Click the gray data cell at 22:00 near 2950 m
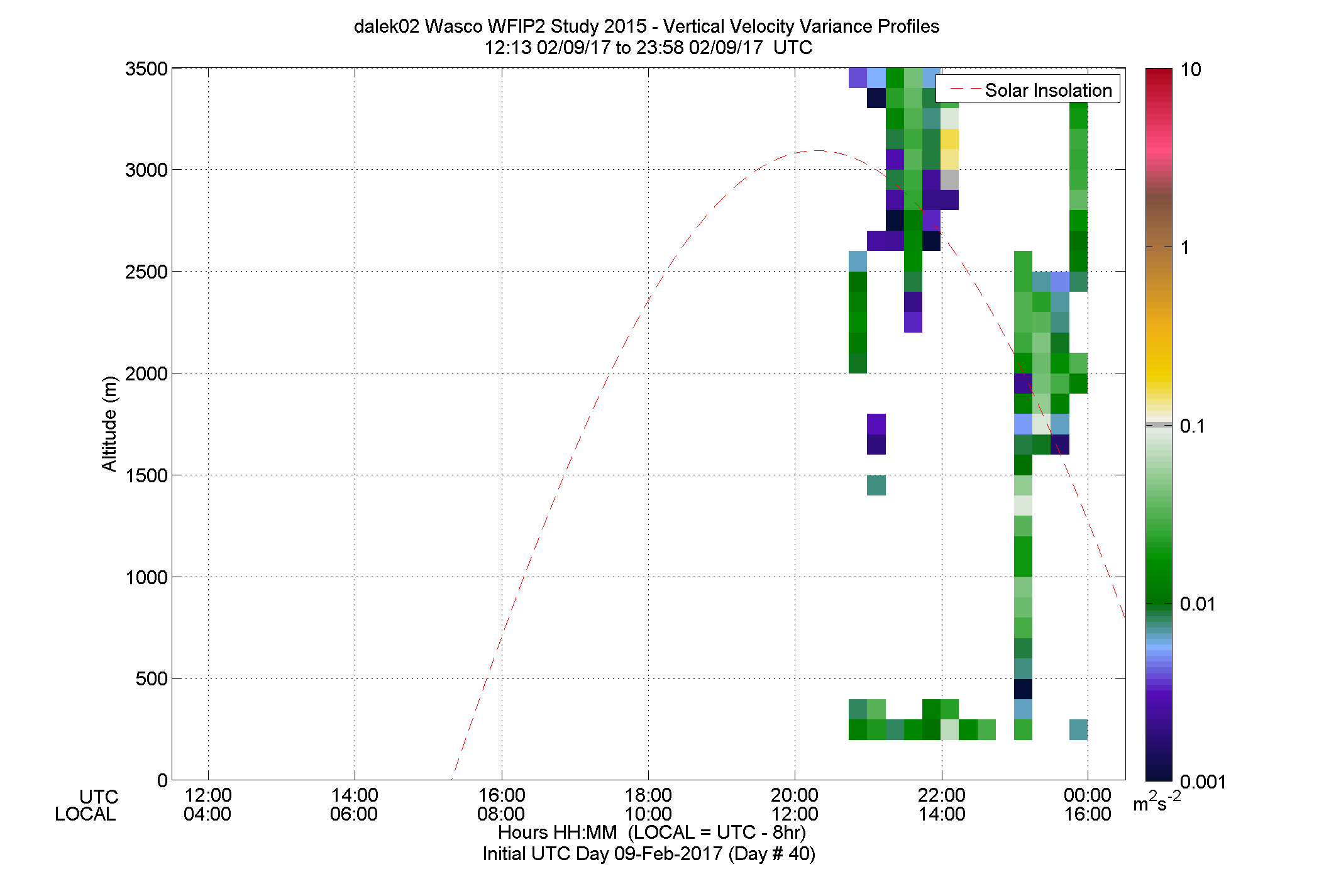This screenshot has height=896, width=1319. [x=949, y=180]
